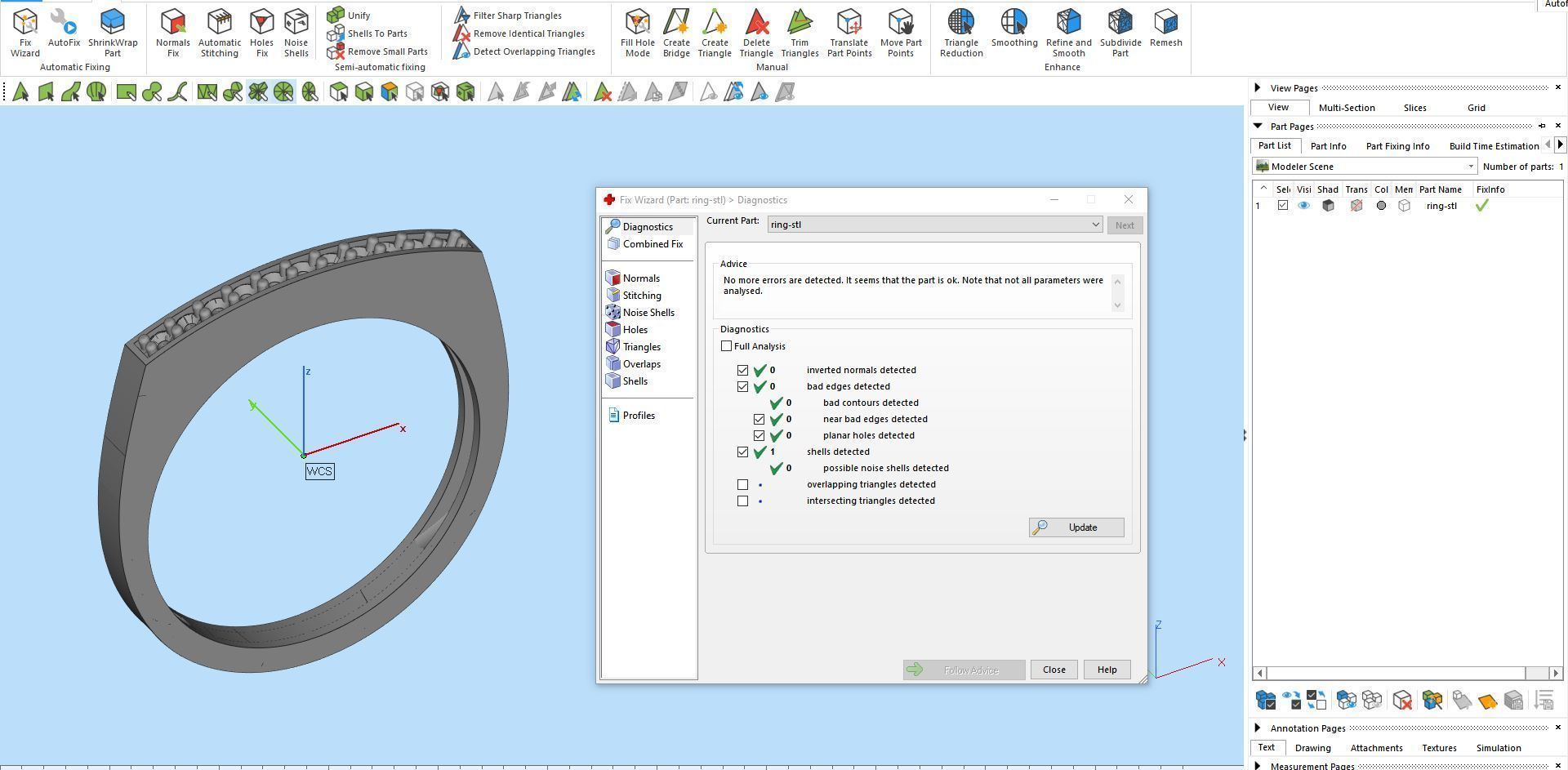Toggle planar holes detected checkbox

coord(759,435)
